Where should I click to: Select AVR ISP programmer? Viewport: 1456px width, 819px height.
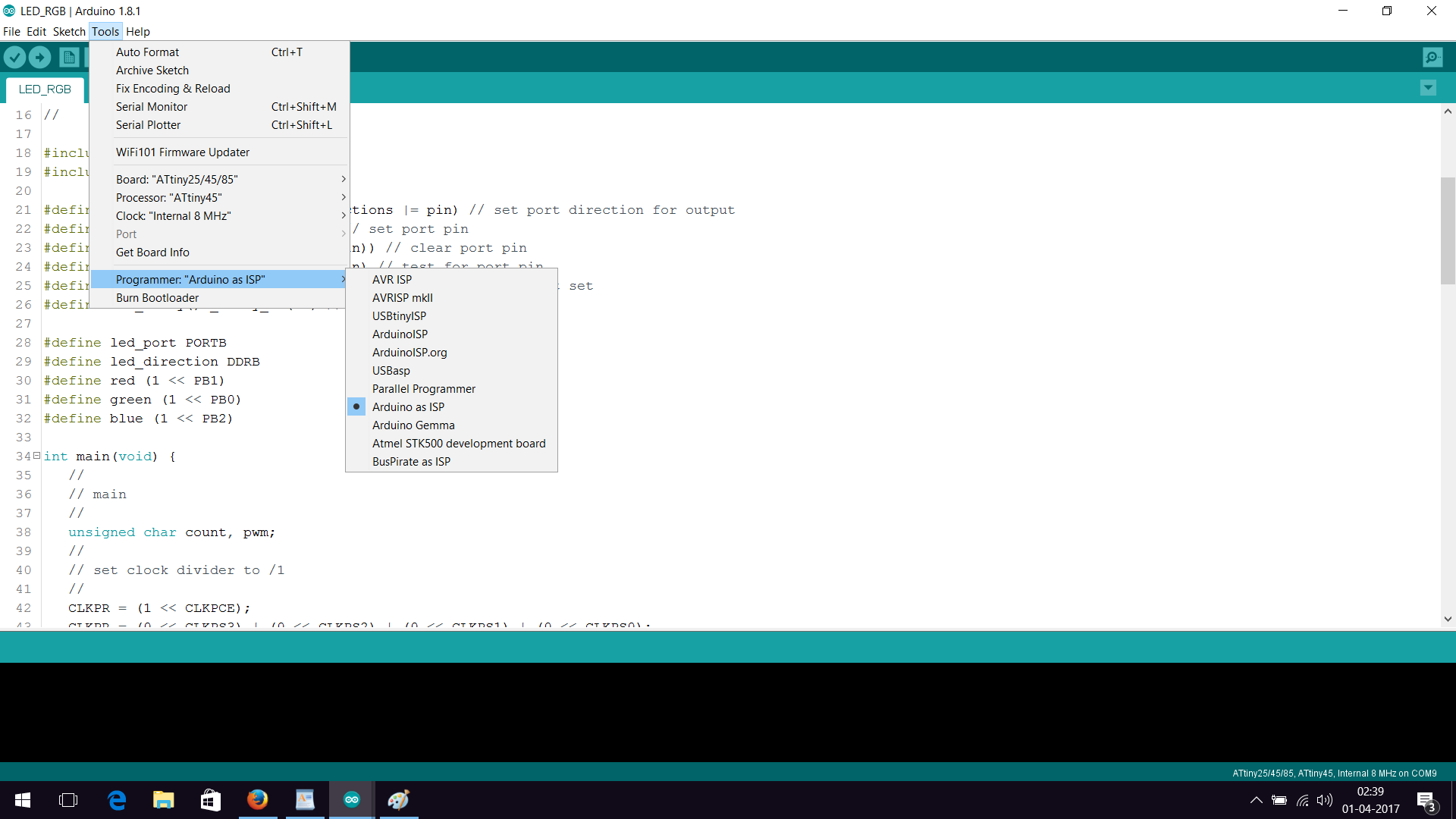(451, 280)
